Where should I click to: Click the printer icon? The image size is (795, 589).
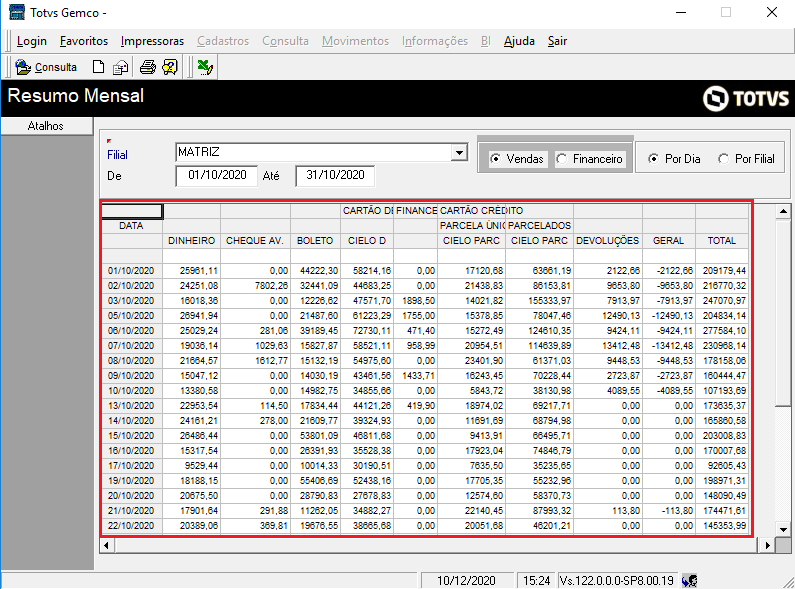[148, 67]
